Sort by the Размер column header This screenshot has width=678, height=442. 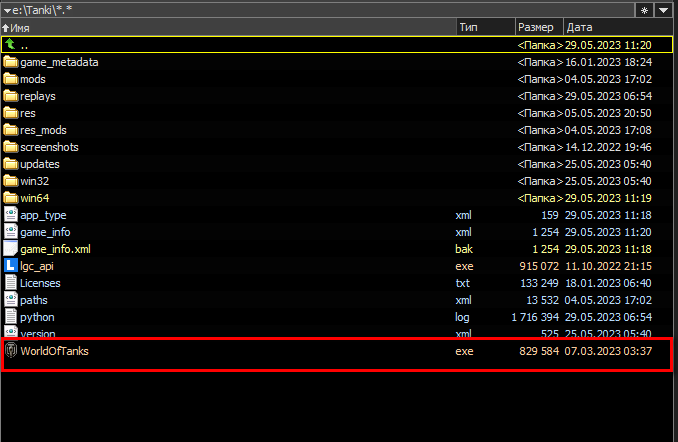(539, 27)
